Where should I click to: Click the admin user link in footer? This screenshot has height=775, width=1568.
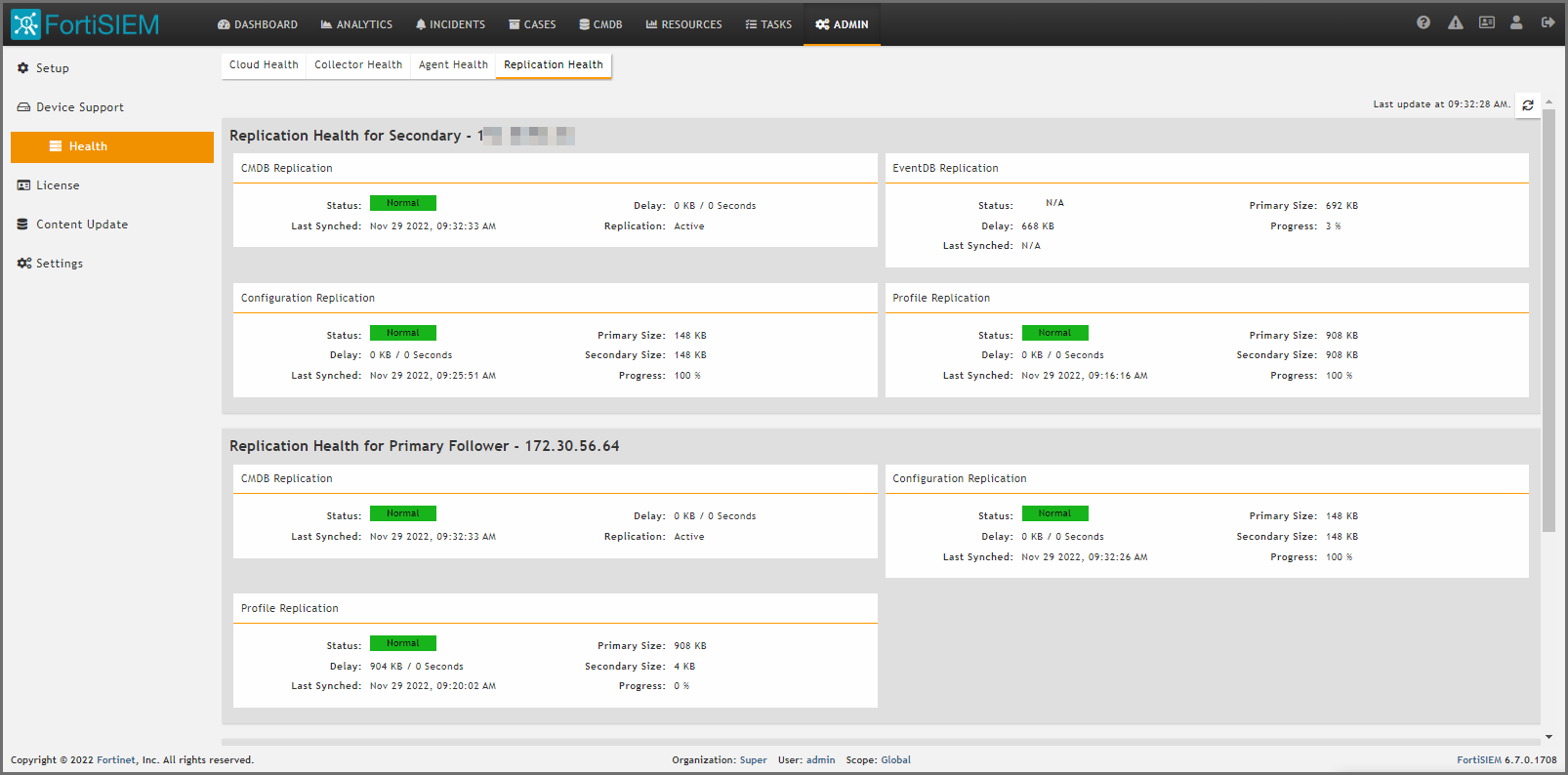[820, 760]
